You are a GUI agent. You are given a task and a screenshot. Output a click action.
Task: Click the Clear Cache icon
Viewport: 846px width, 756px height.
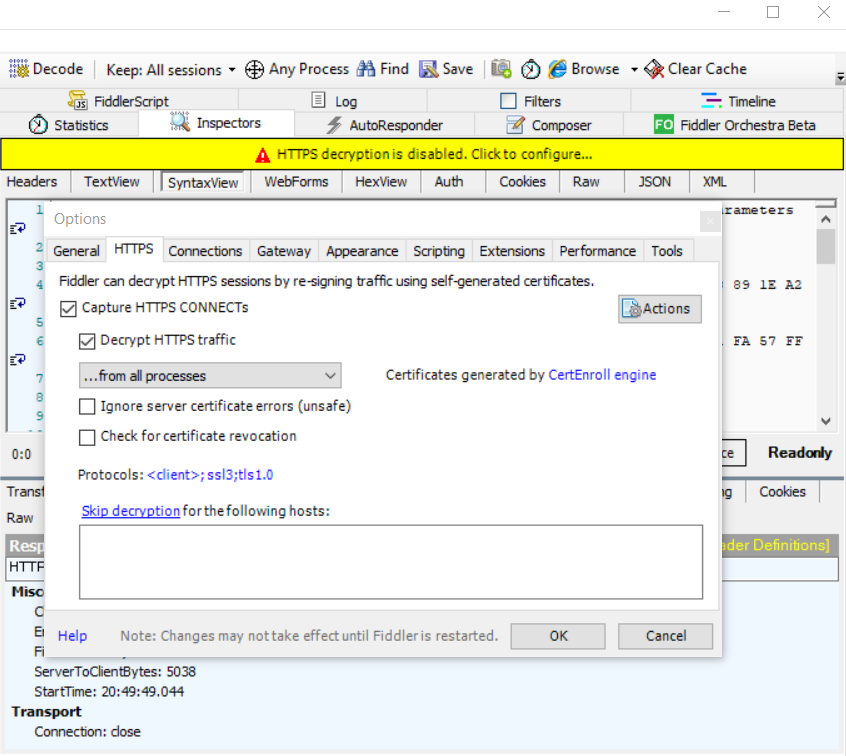coord(654,69)
